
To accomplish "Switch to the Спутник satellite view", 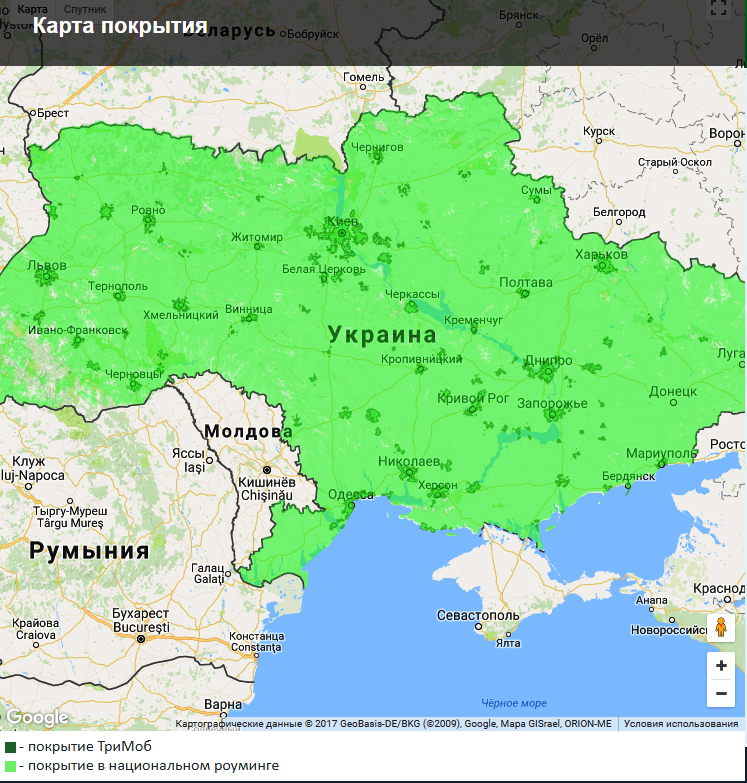I will pyautogui.click(x=85, y=9).
